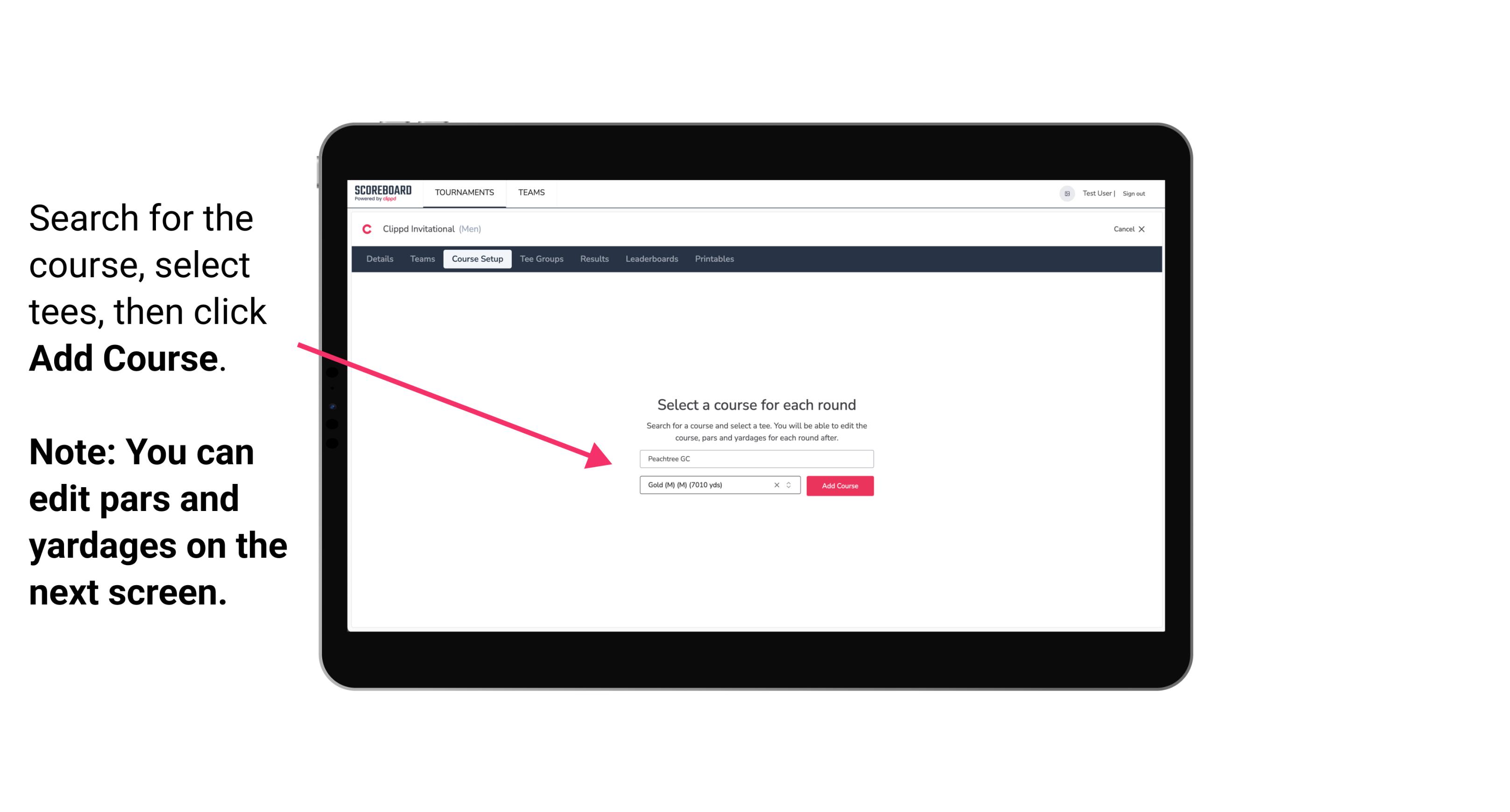Click the Peachtree GC search input field
Image resolution: width=1510 pixels, height=812 pixels.
coord(755,458)
